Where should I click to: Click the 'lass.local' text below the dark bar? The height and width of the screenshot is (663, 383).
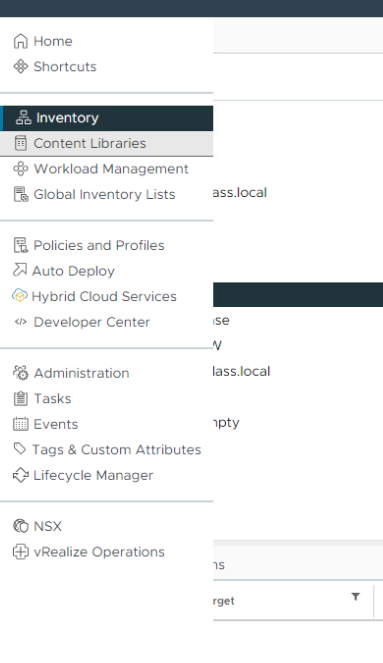pyautogui.click(x=241, y=371)
